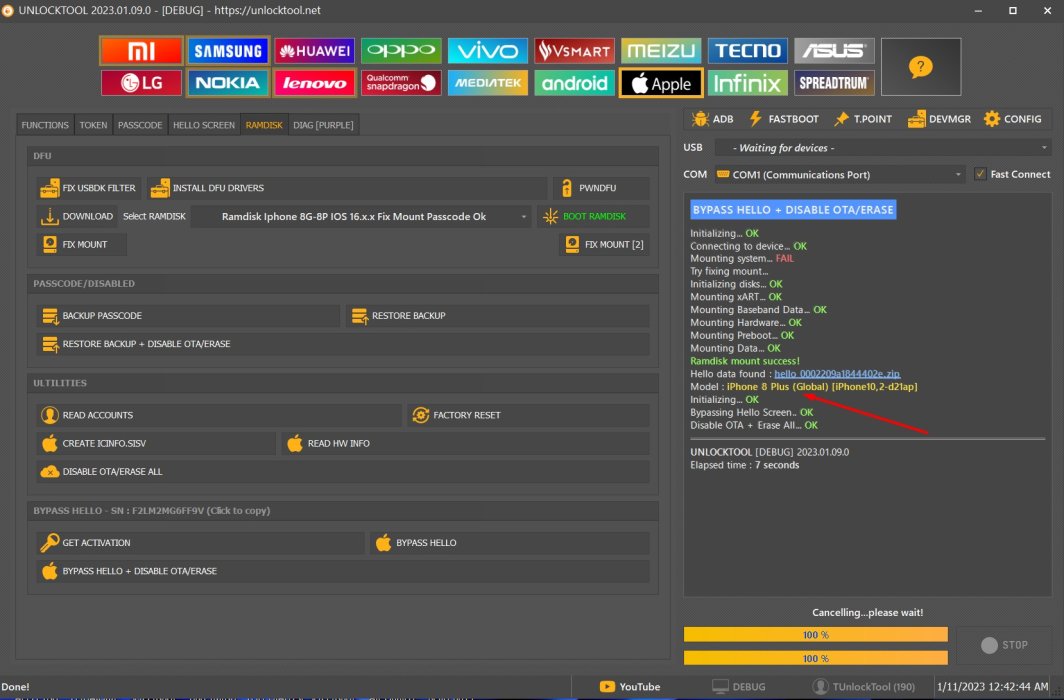Click the BYPASS HELLO button

point(510,543)
